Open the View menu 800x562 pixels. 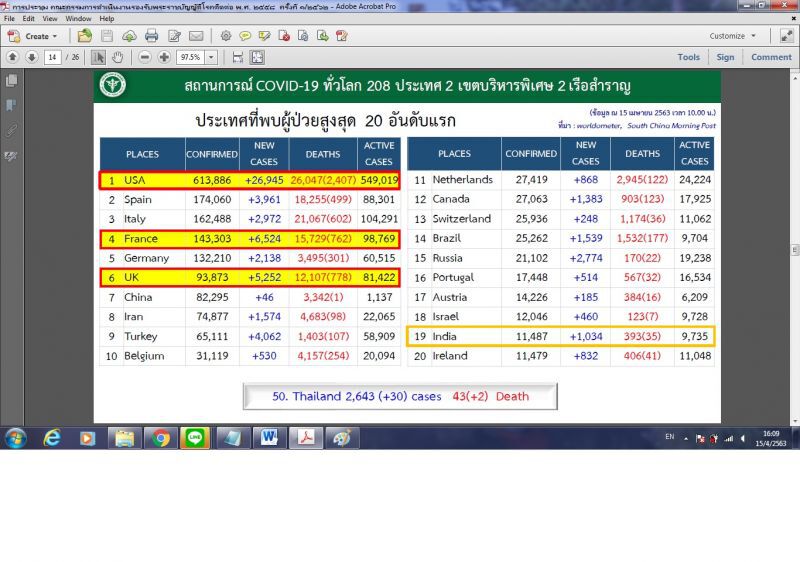tap(49, 18)
